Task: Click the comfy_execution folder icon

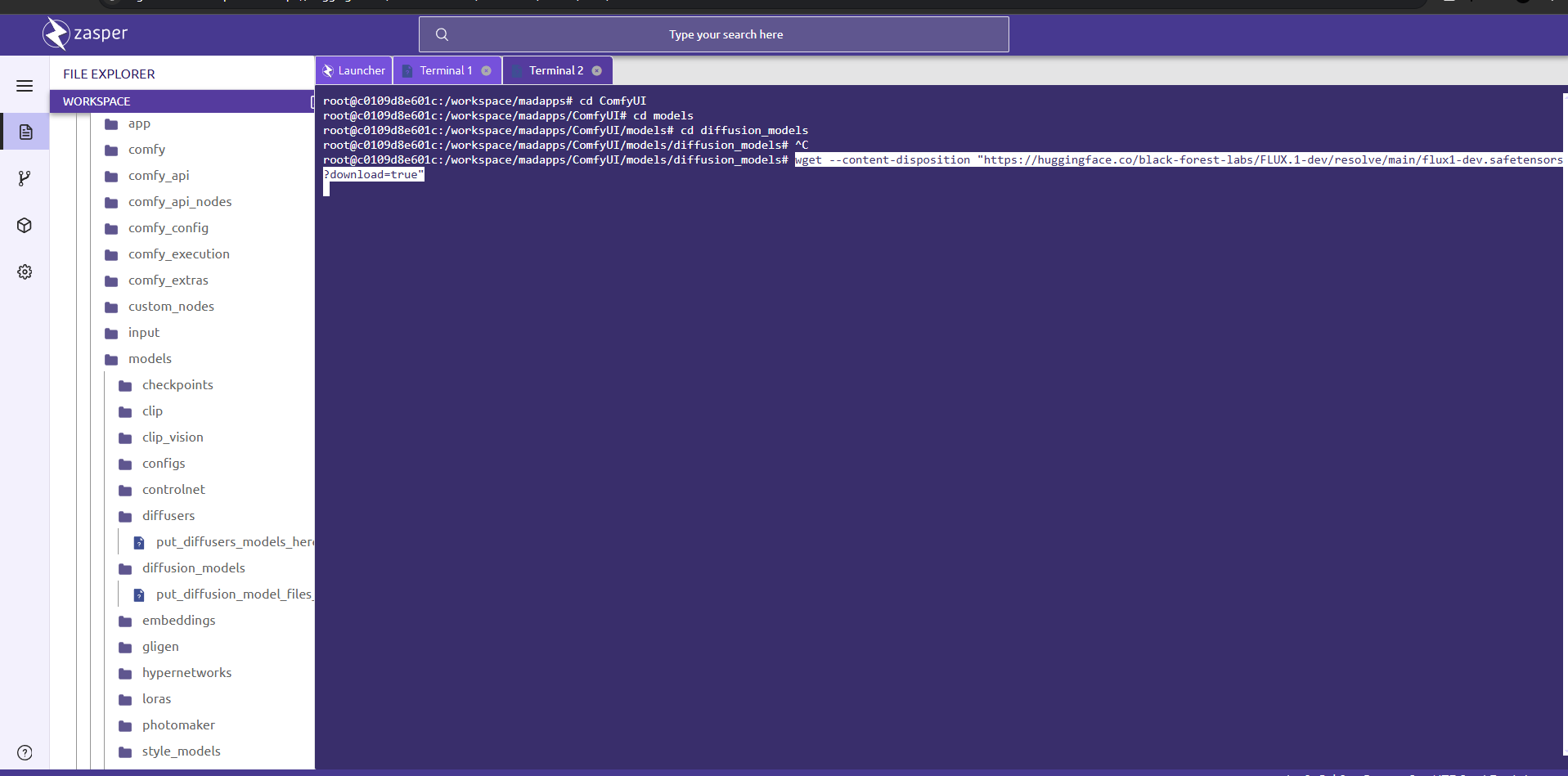Action: coord(111,255)
